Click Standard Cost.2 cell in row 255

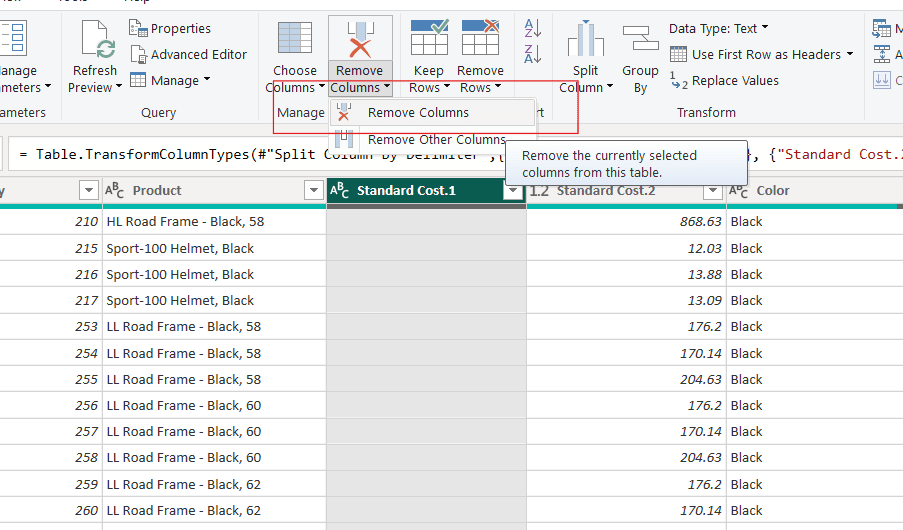pyautogui.click(x=626, y=380)
